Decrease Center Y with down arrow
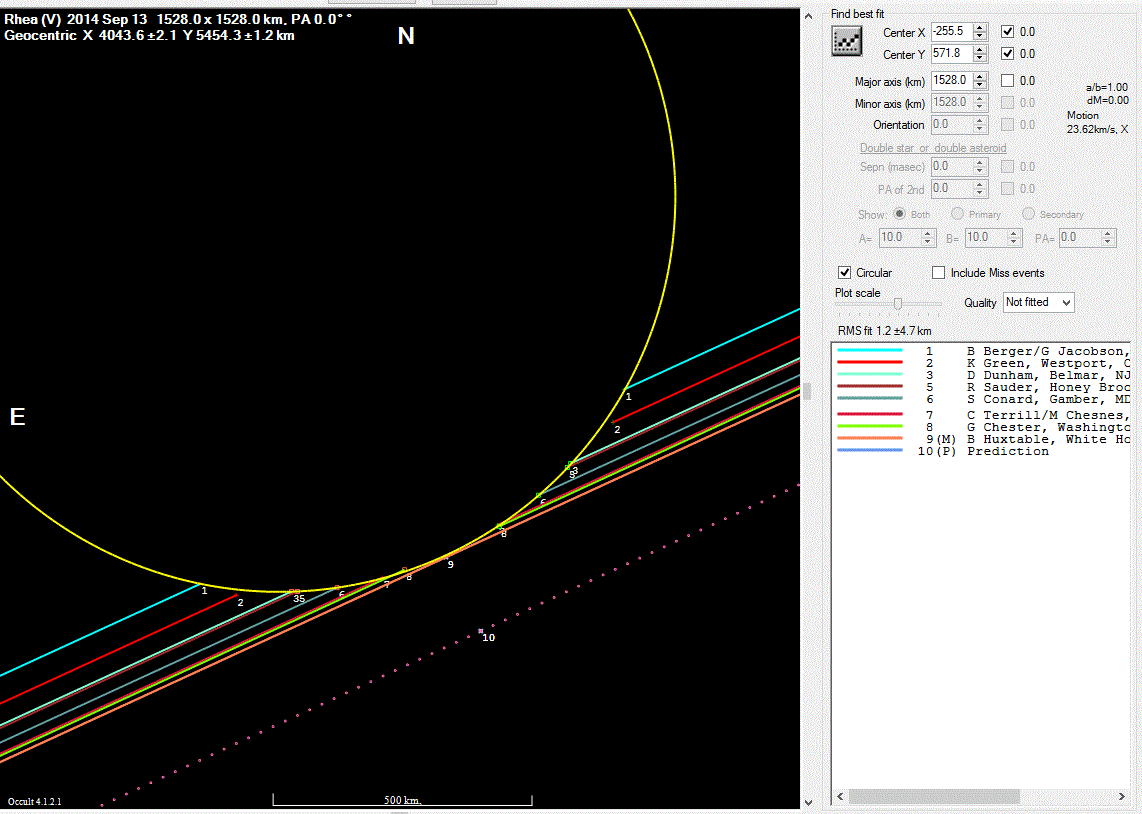1142x814 pixels. (x=980, y=58)
